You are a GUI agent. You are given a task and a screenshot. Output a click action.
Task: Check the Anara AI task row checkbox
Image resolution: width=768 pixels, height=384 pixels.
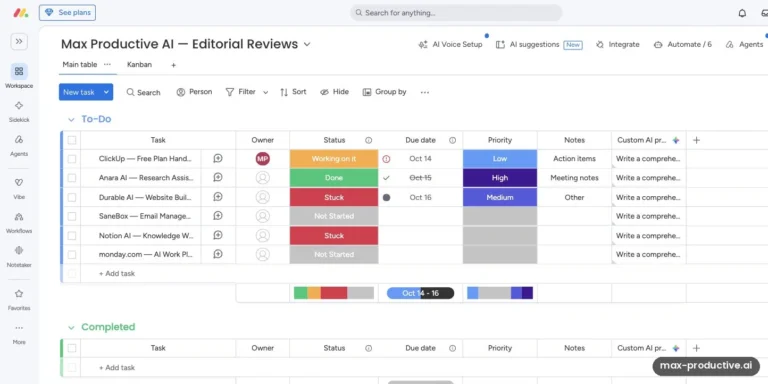point(72,178)
